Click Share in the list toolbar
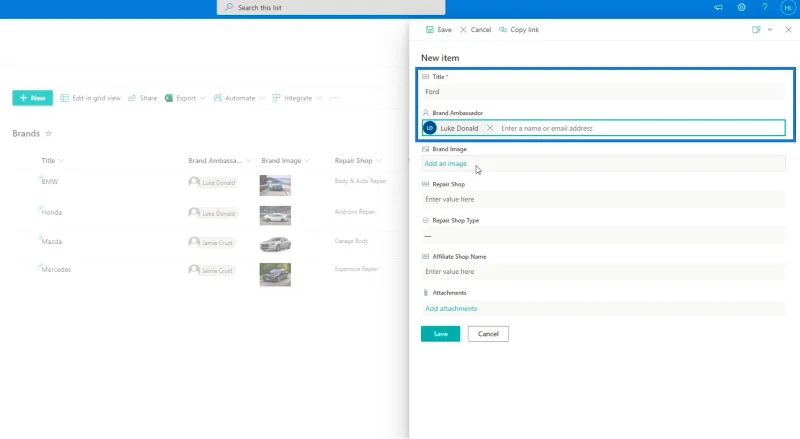The width and height of the screenshot is (800, 439). (x=142, y=98)
